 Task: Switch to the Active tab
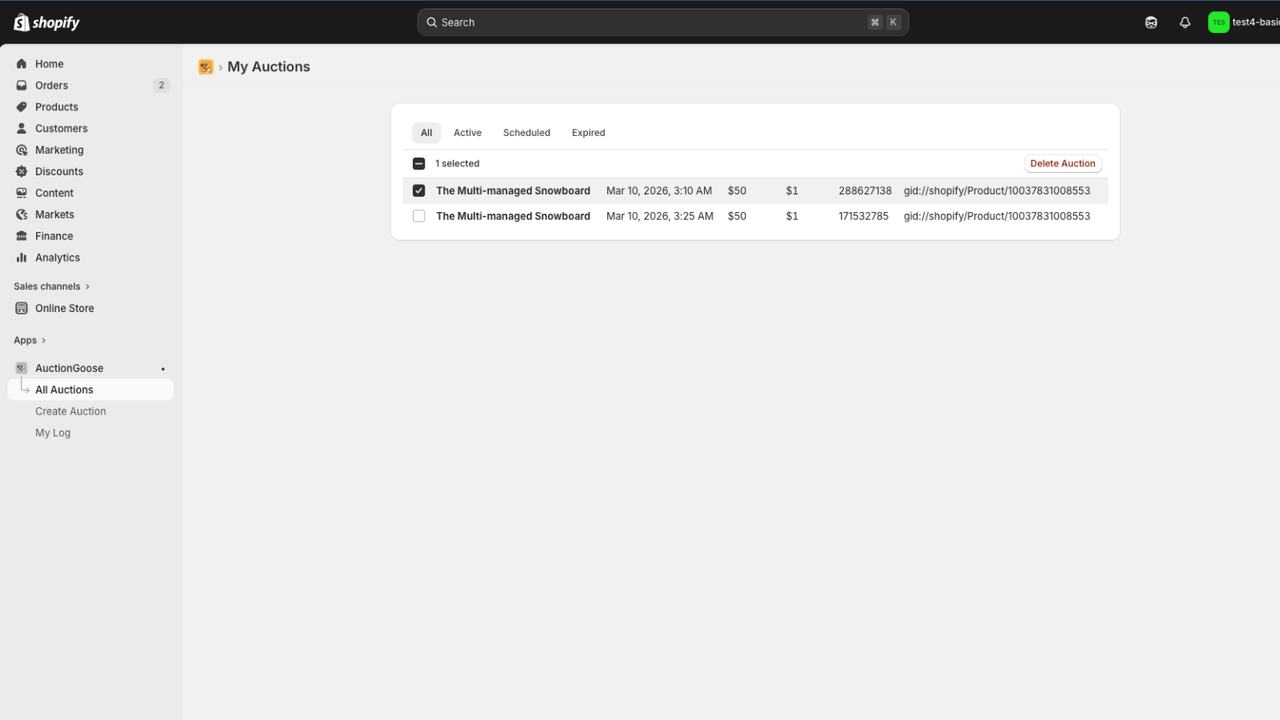pyautogui.click(x=467, y=132)
